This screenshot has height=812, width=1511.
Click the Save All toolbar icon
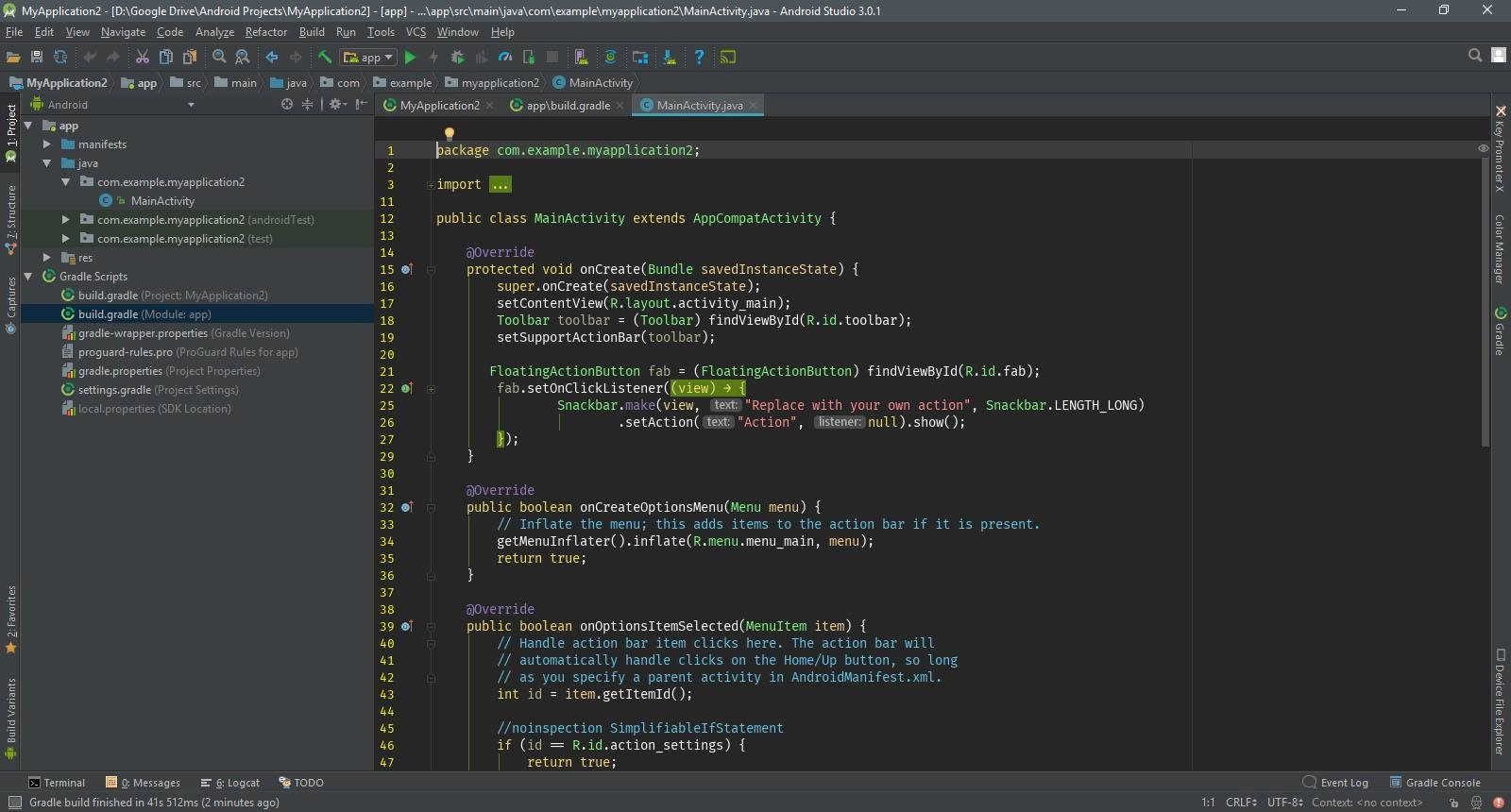click(37, 58)
